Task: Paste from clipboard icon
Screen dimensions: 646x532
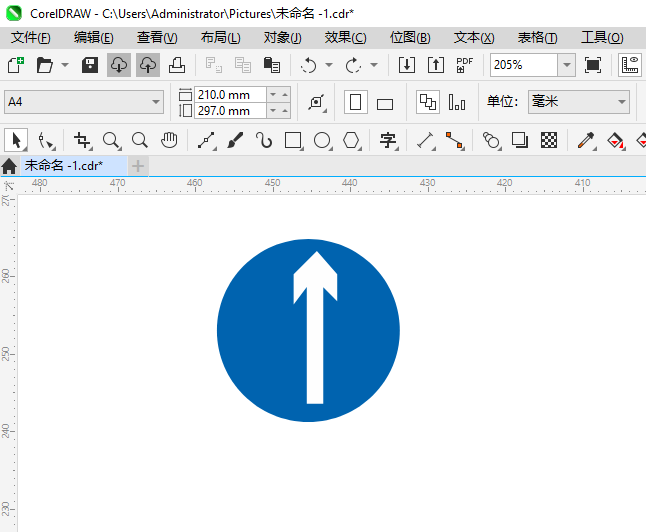Action: (x=272, y=65)
